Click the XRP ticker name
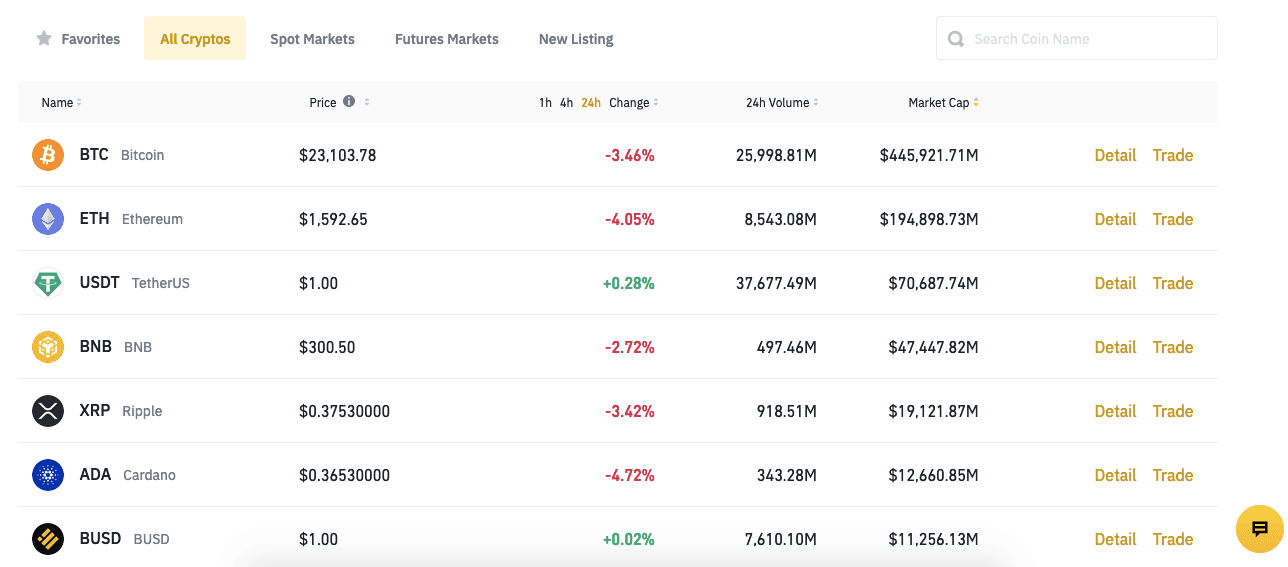Viewport: 1288px width, 567px height. pyautogui.click(x=95, y=411)
